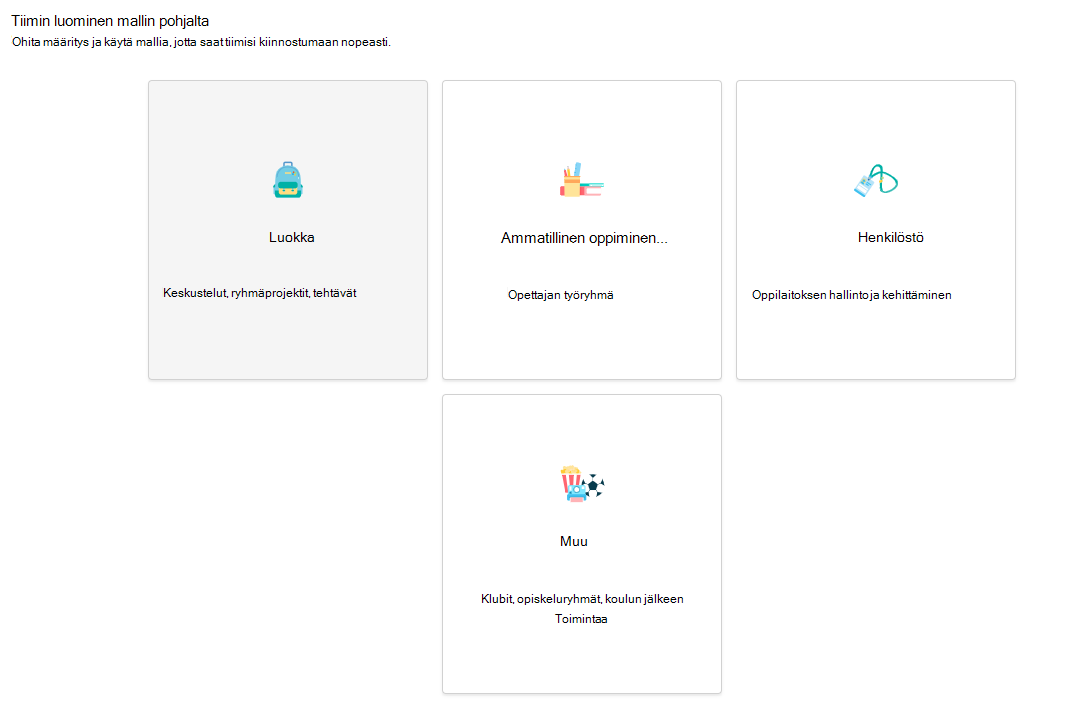
Task: Click 'Oppilaitoksen hallinto ja kehittäminen' text
Action: coord(852,295)
